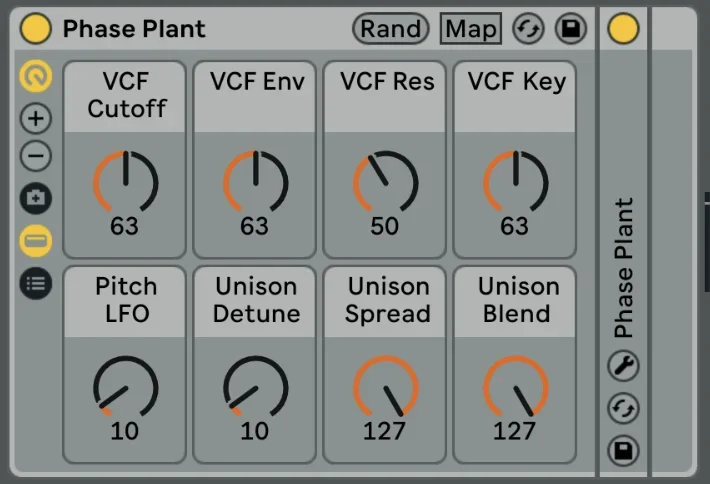Enable Map mode

tap(471, 29)
